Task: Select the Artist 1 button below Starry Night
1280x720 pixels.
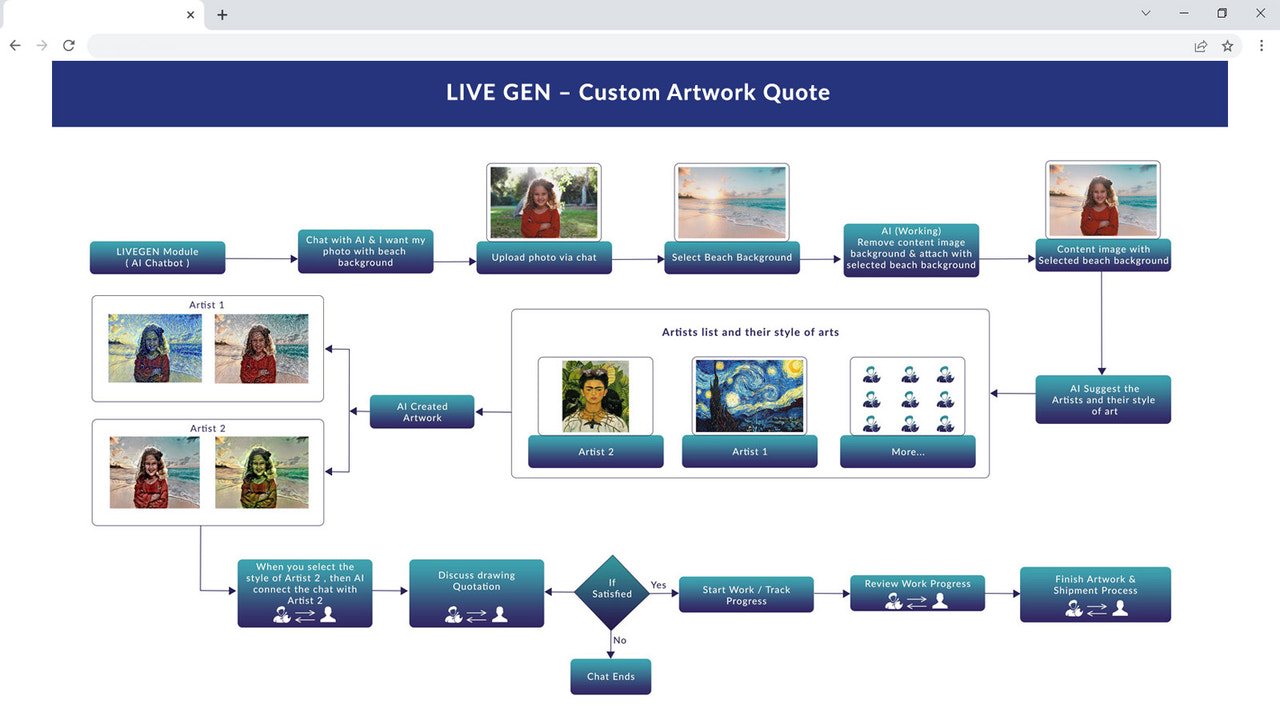Action: click(749, 451)
